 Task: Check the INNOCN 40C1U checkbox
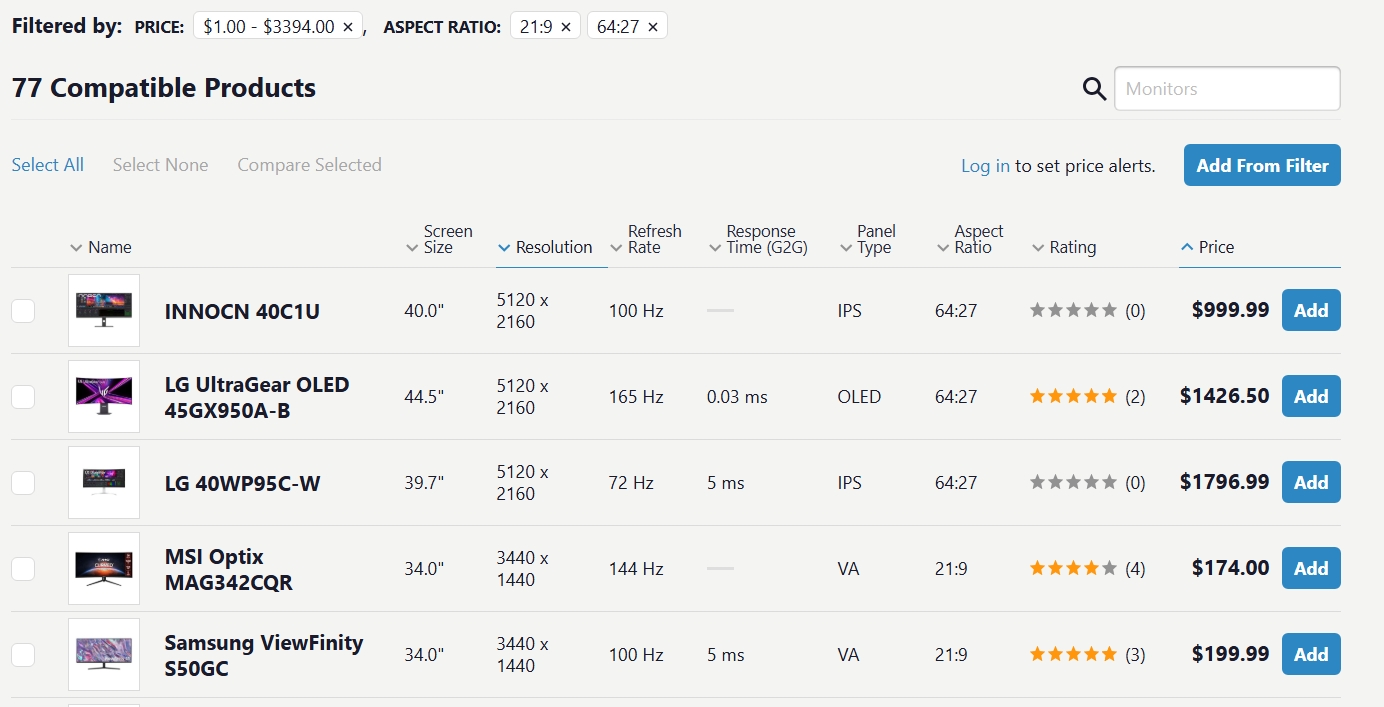tap(23, 311)
